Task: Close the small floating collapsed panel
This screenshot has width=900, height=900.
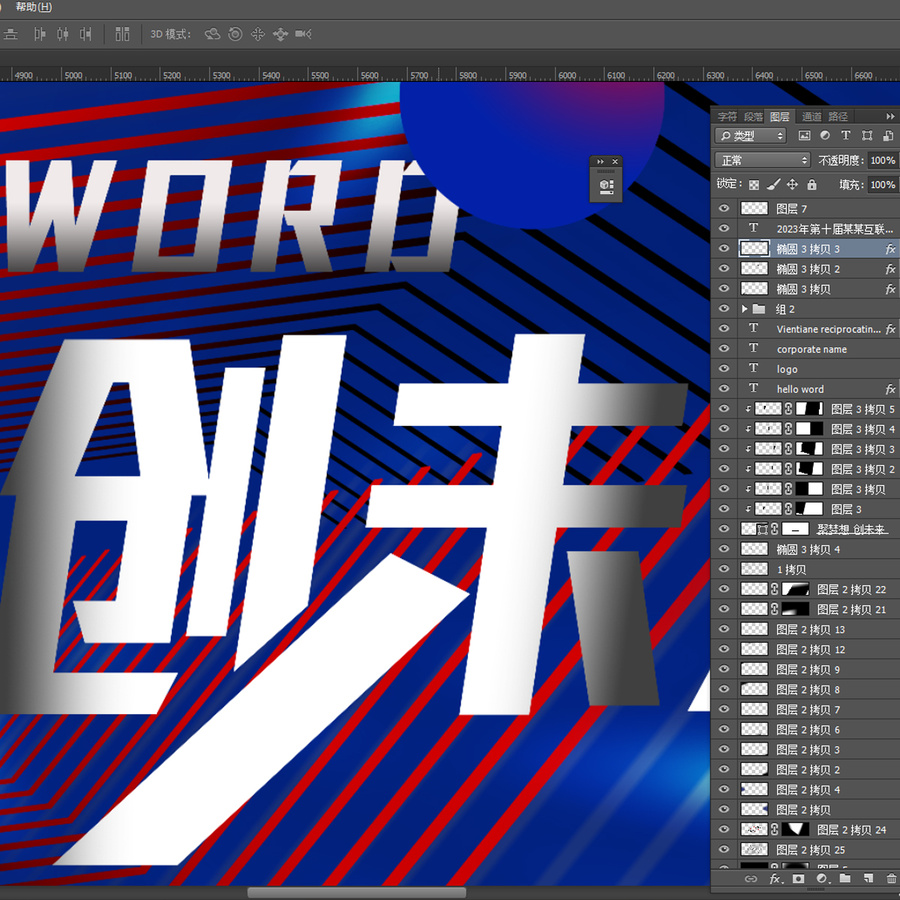Action: 615,162
